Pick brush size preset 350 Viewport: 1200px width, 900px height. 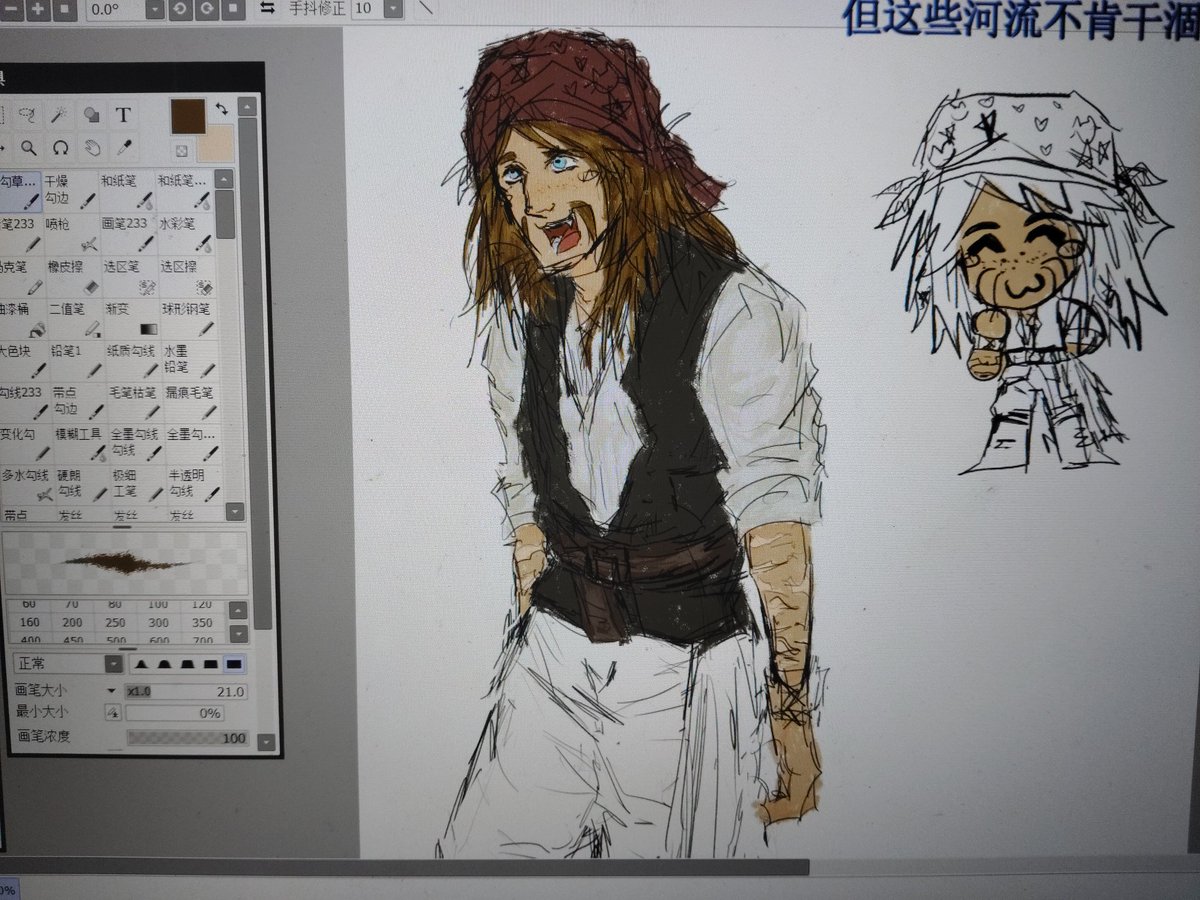coord(201,622)
